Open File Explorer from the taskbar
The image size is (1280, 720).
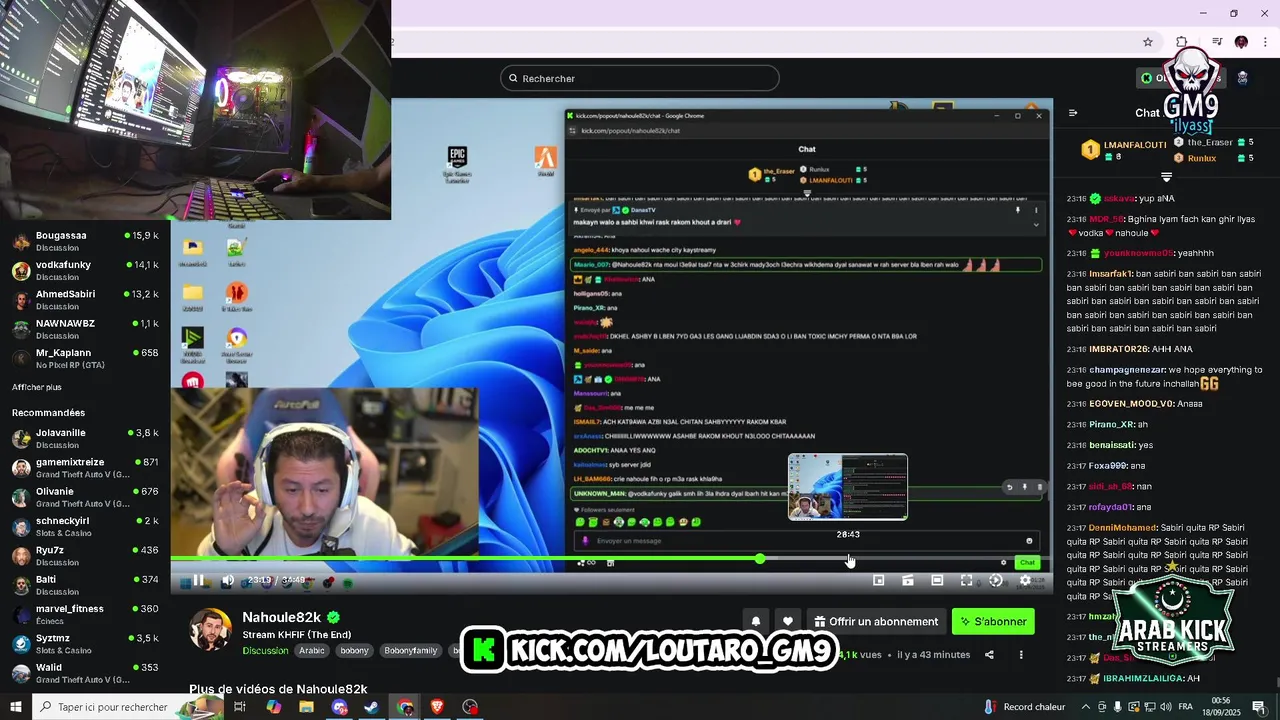(306, 707)
